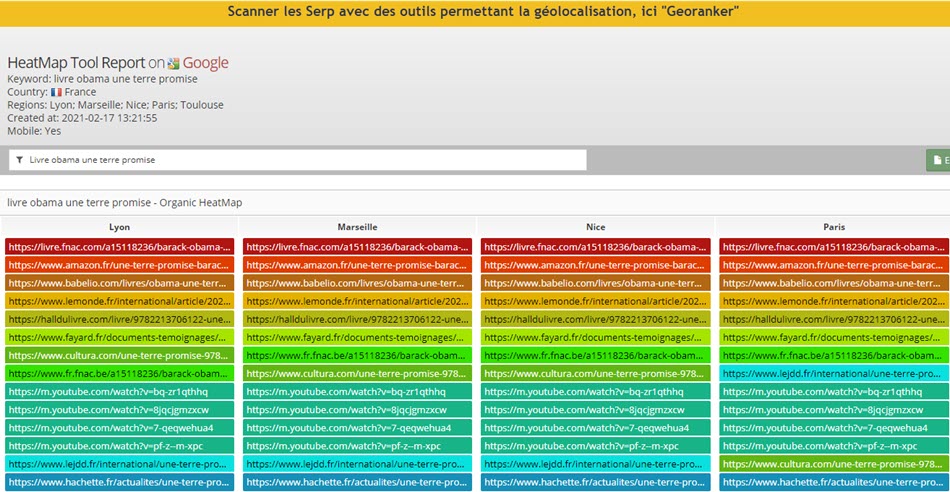The image size is (950, 492).
Task: Open the lemonde.fr result under Nice
Action: coord(596,301)
